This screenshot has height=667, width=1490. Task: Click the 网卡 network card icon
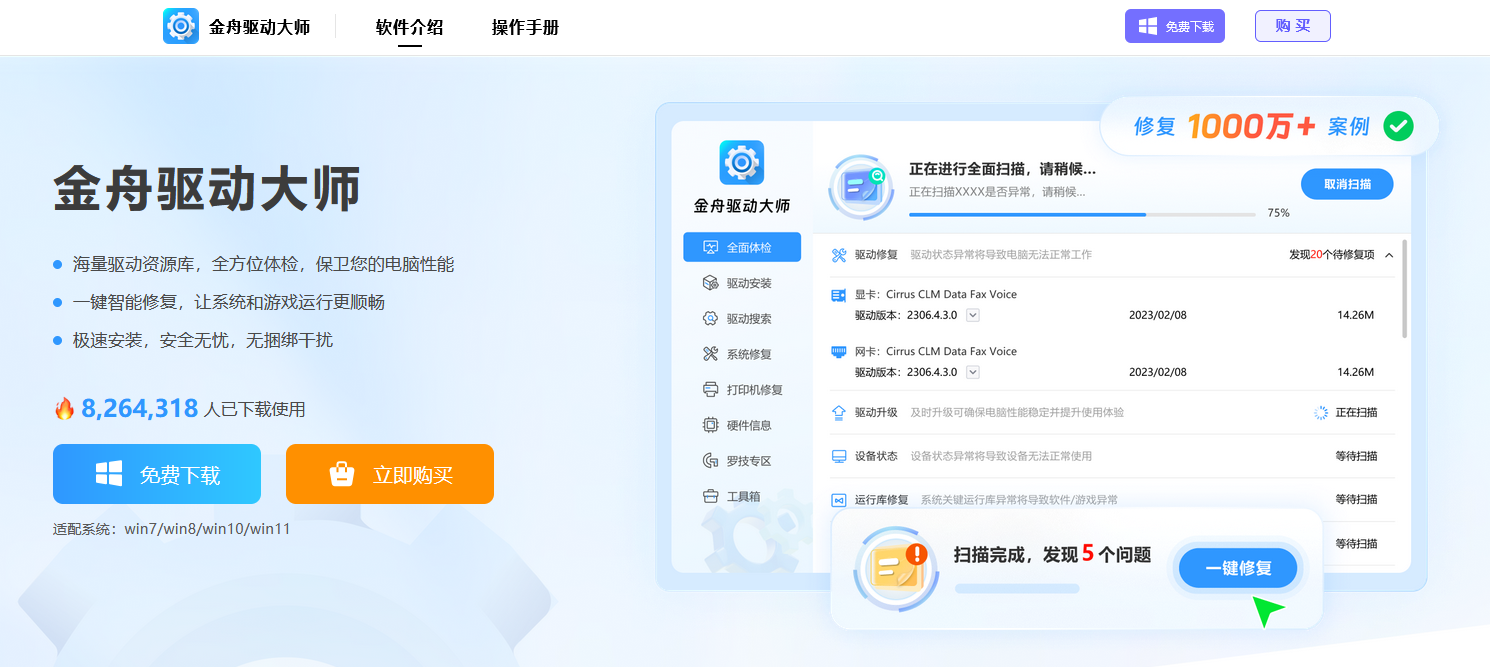(x=839, y=351)
